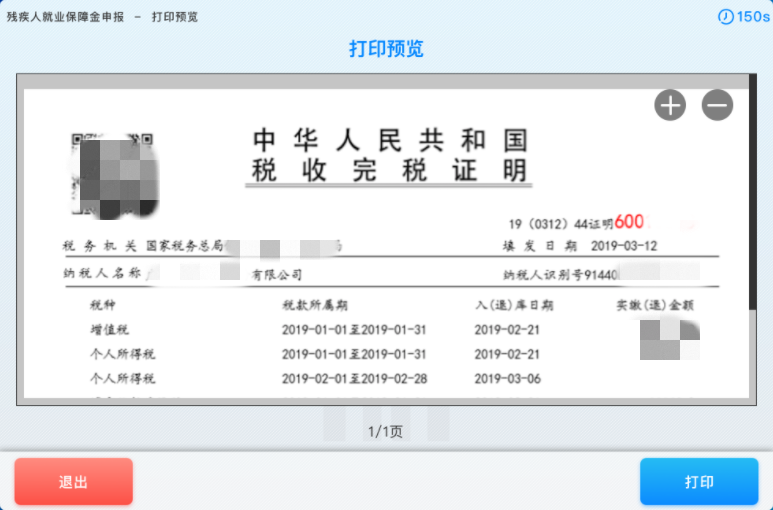The image size is (773, 510).
Task: Click the 入(退)库日期 column header
Action: [514, 305]
